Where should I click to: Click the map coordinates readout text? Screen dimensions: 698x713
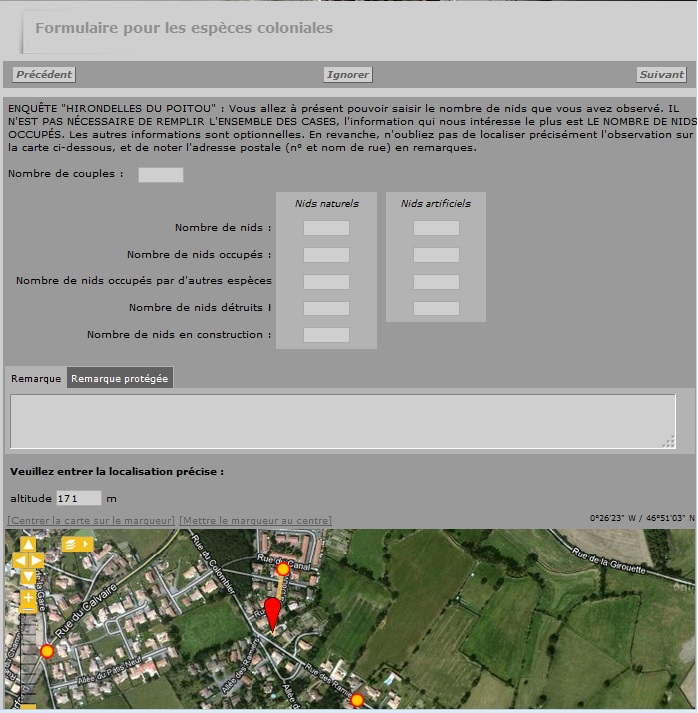(642, 518)
